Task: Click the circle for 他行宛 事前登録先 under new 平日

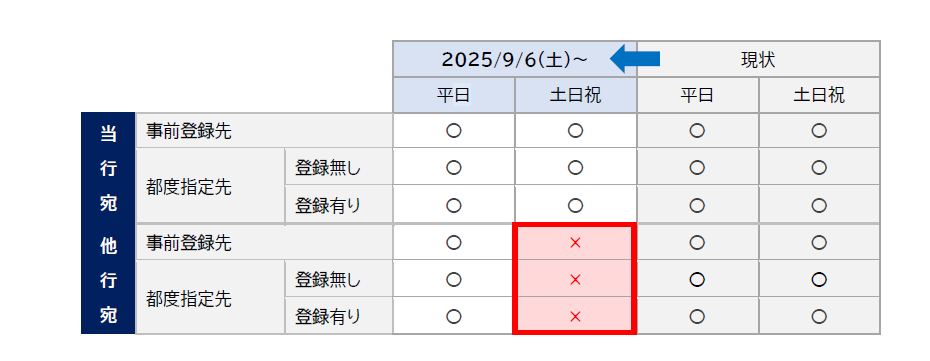Action: (x=454, y=242)
